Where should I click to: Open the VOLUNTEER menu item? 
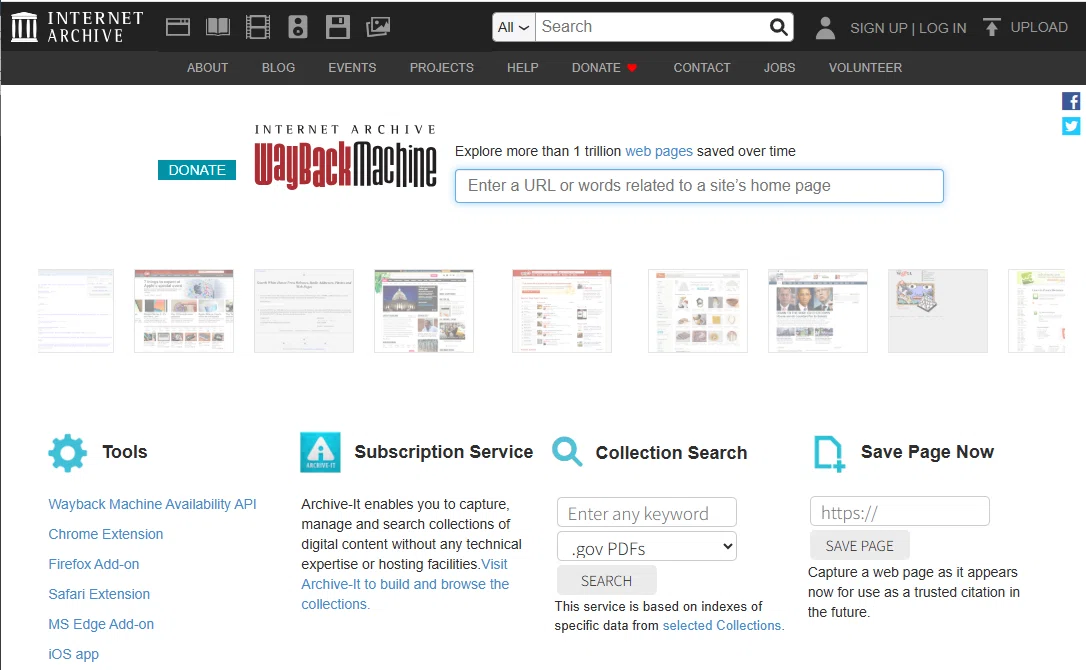coord(865,68)
